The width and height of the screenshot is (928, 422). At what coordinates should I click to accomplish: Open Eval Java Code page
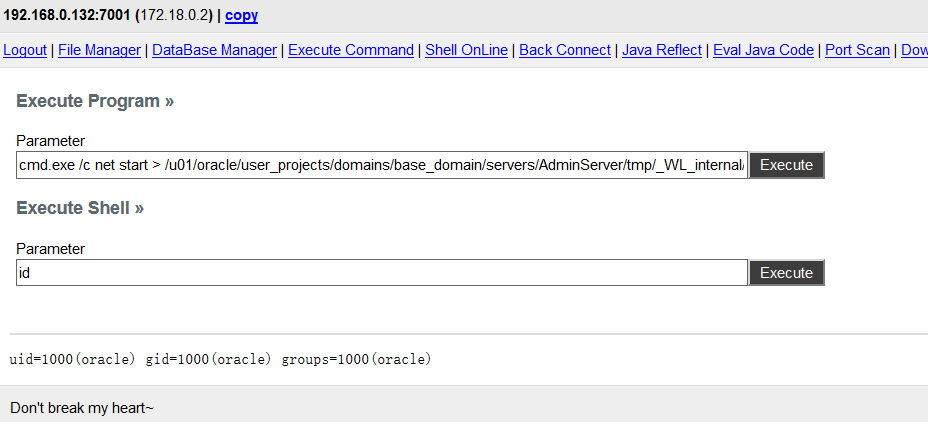click(x=763, y=50)
